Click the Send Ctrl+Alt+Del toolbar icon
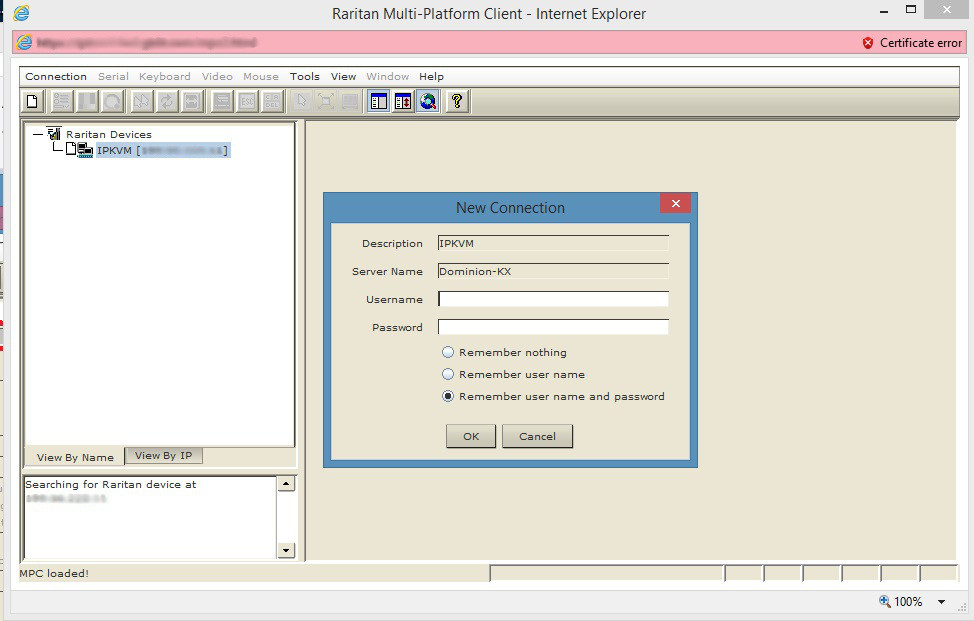The height and width of the screenshot is (621, 974). pyautogui.click(x=272, y=101)
